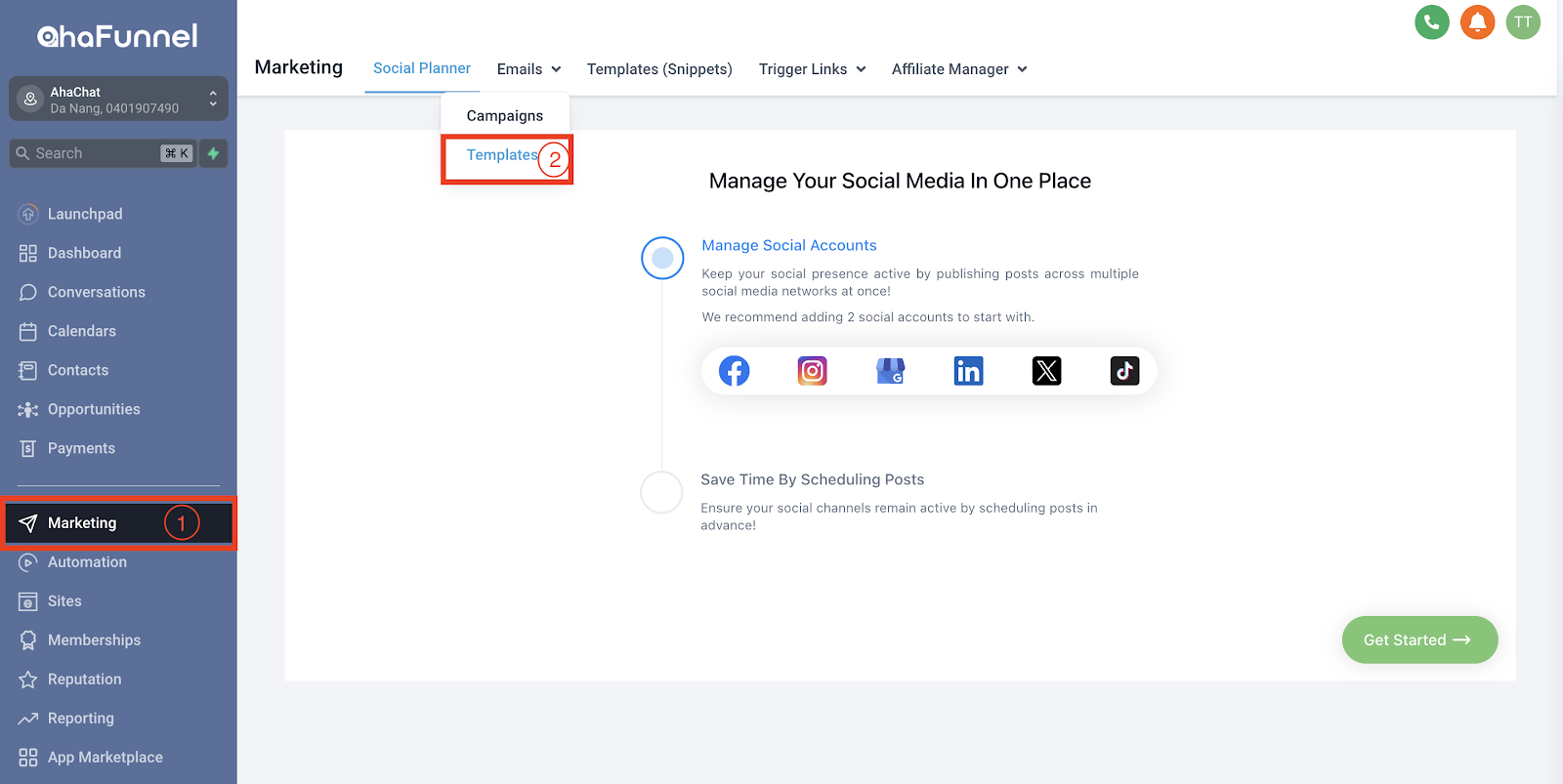Click the Google Business Profile icon
Image resolution: width=1563 pixels, height=784 pixels.
click(890, 371)
